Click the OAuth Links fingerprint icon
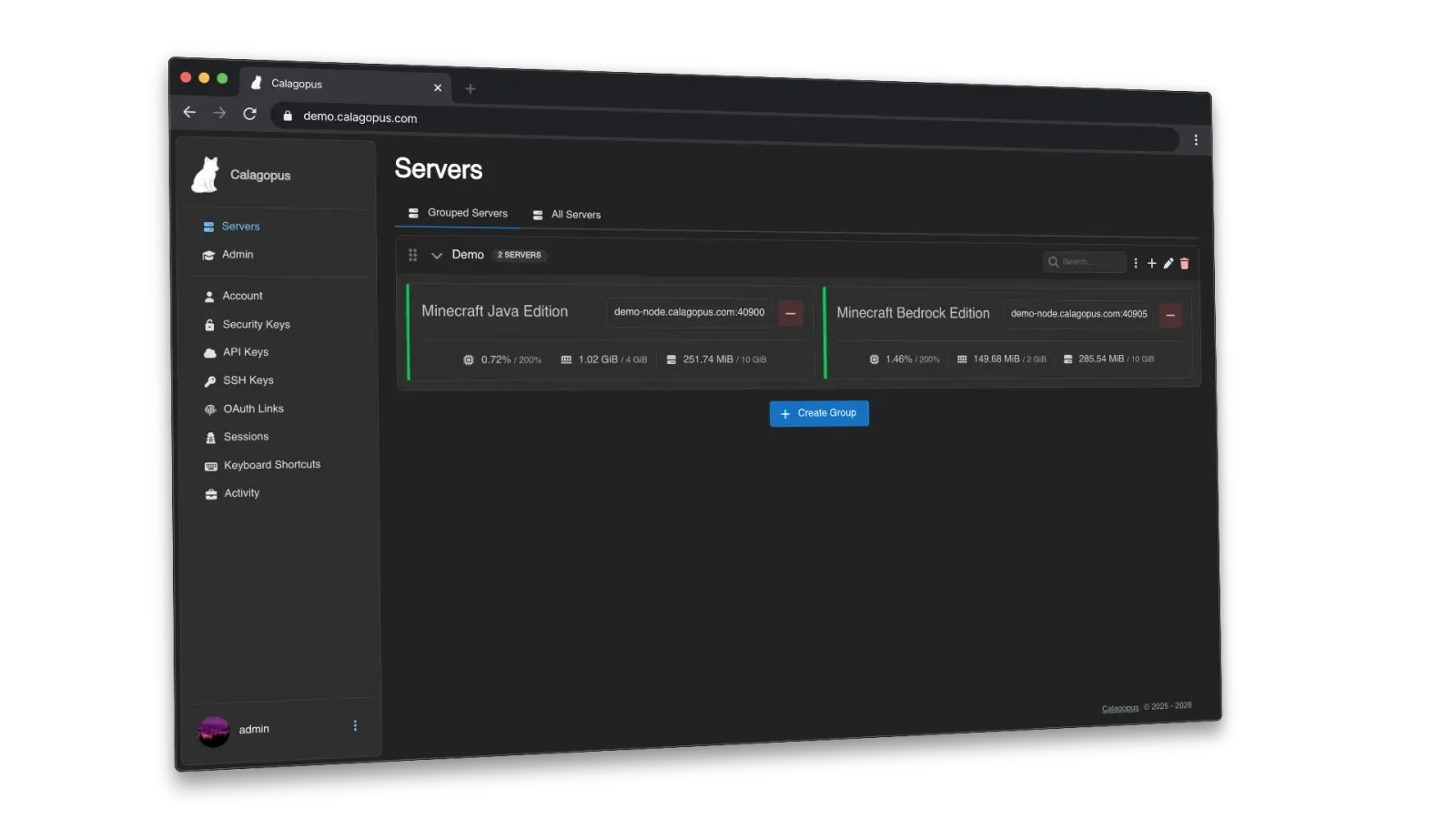Screen dimensions: 1456x819 pos(210,409)
